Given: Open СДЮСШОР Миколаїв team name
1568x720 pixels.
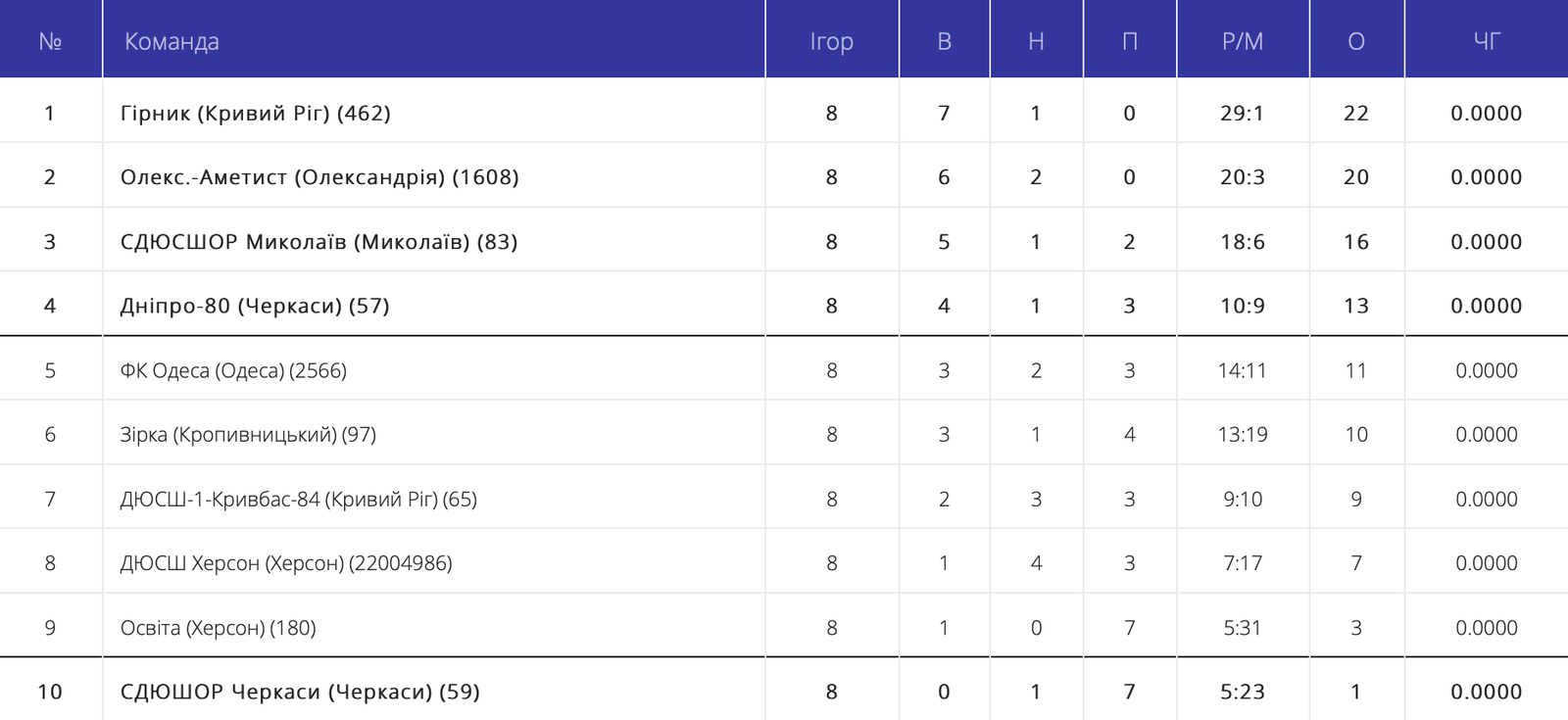Looking at the screenshot, I should click(x=318, y=242).
